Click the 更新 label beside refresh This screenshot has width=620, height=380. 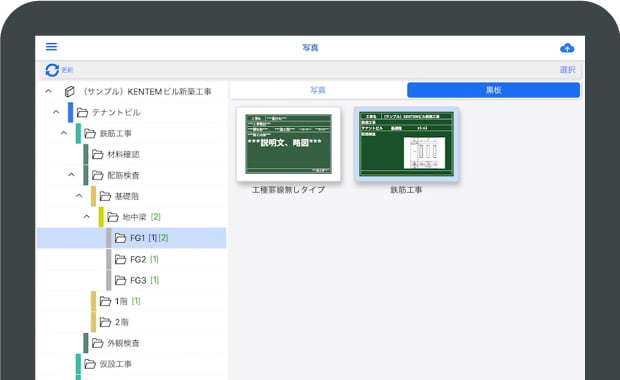pos(67,70)
